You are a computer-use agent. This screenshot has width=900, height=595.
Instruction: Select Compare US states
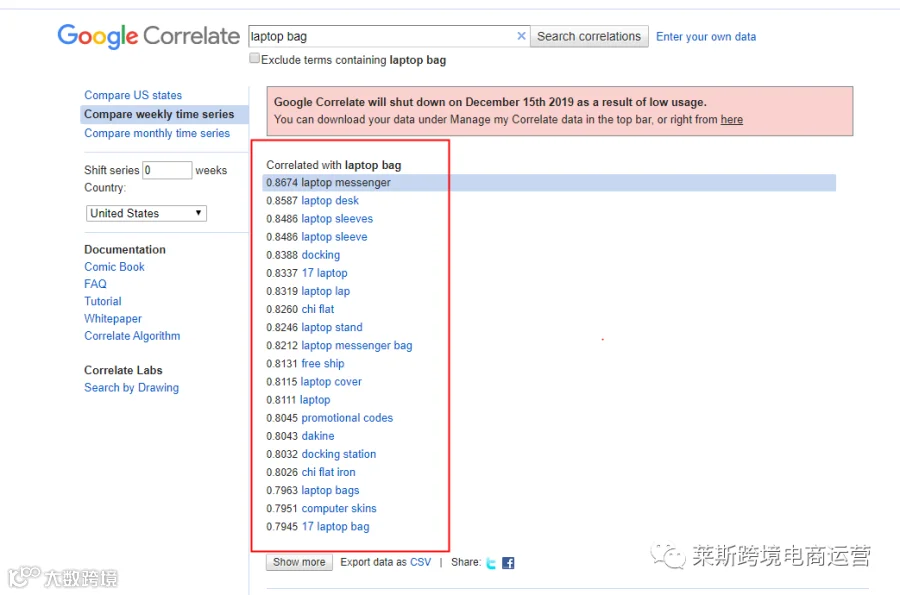coord(133,95)
